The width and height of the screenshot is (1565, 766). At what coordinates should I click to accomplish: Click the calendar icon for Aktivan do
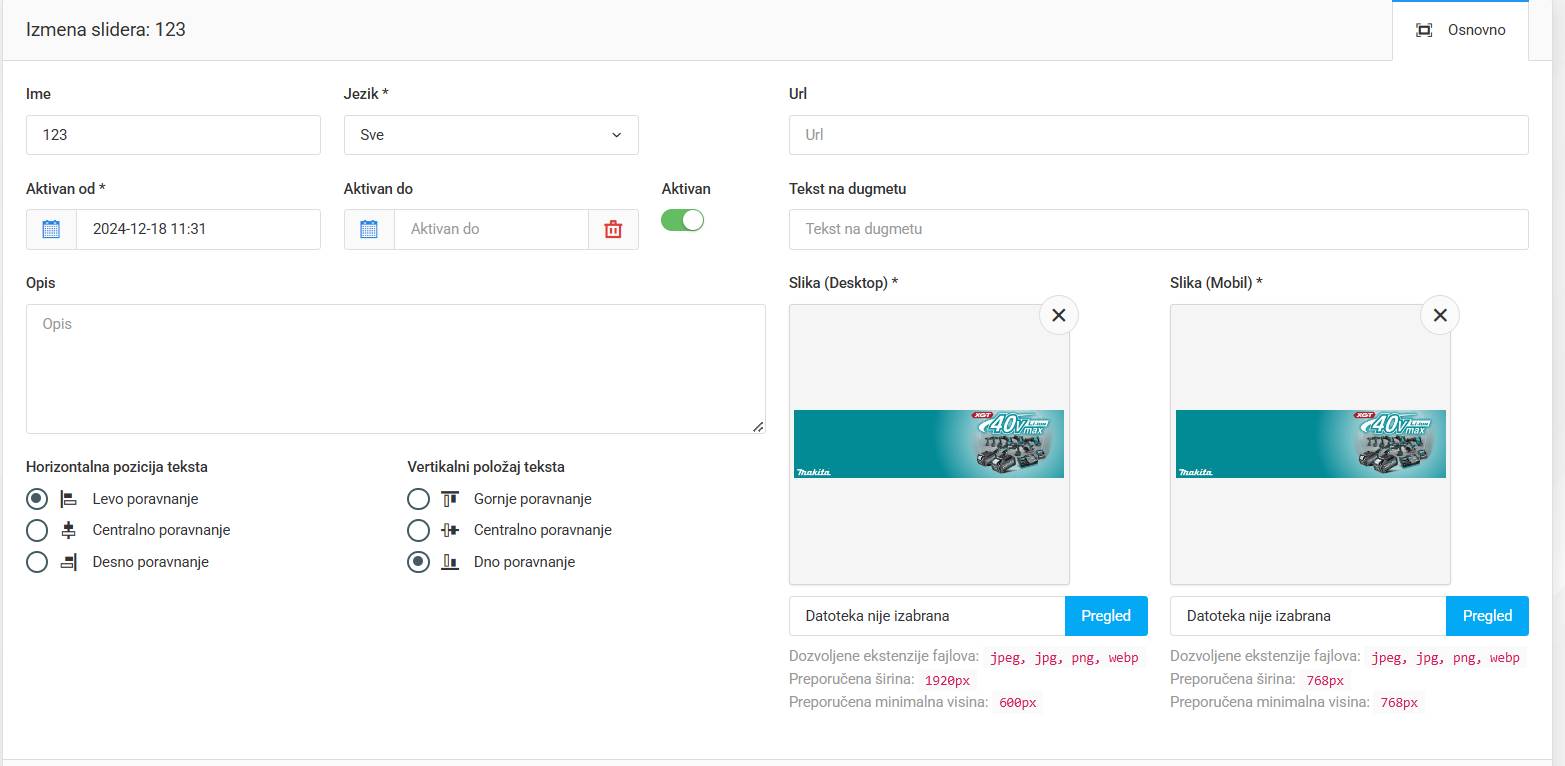point(369,229)
